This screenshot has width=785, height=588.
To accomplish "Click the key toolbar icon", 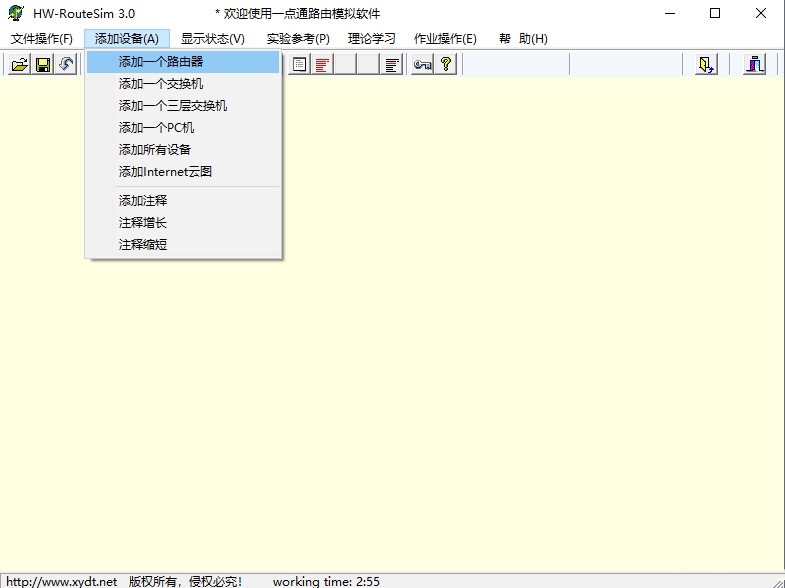I will point(423,64).
